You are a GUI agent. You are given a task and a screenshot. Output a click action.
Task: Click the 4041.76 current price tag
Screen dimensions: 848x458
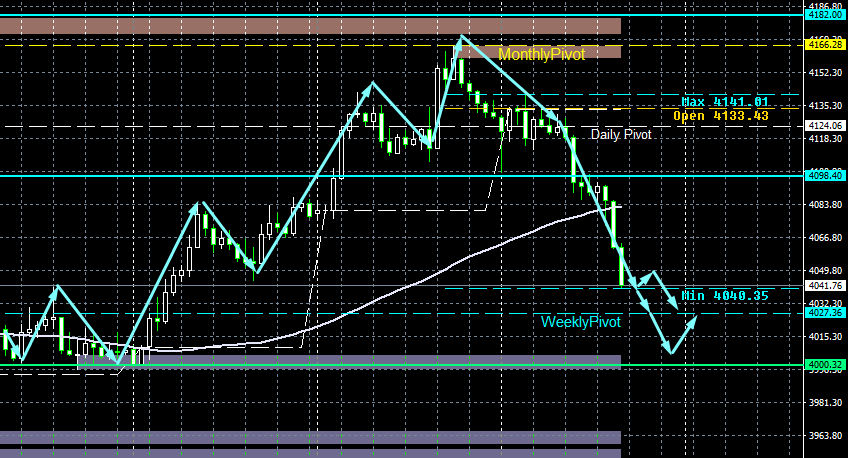(x=825, y=285)
